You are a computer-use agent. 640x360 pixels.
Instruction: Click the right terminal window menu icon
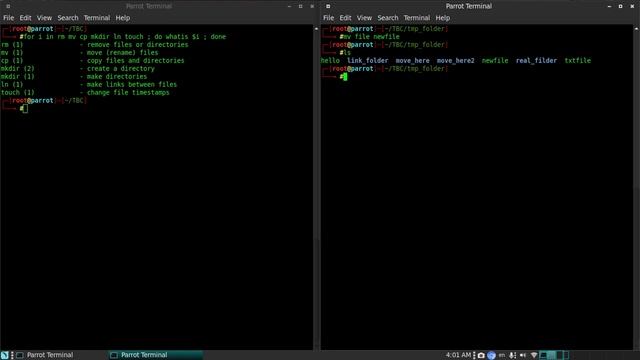(x=328, y=6)
